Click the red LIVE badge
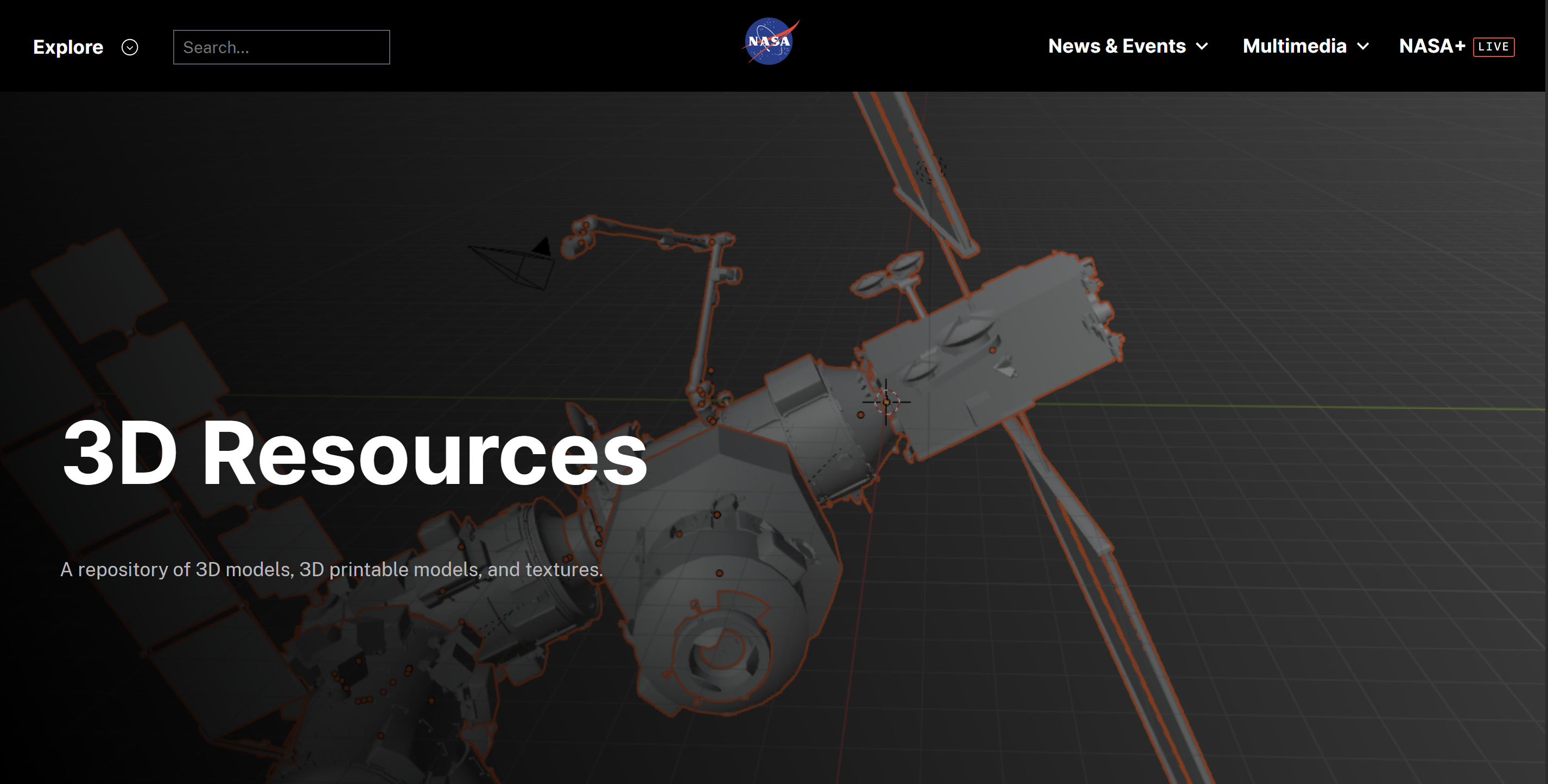Image resolution: width=1548 pixels, height=784 pixels. (1493, 47)
